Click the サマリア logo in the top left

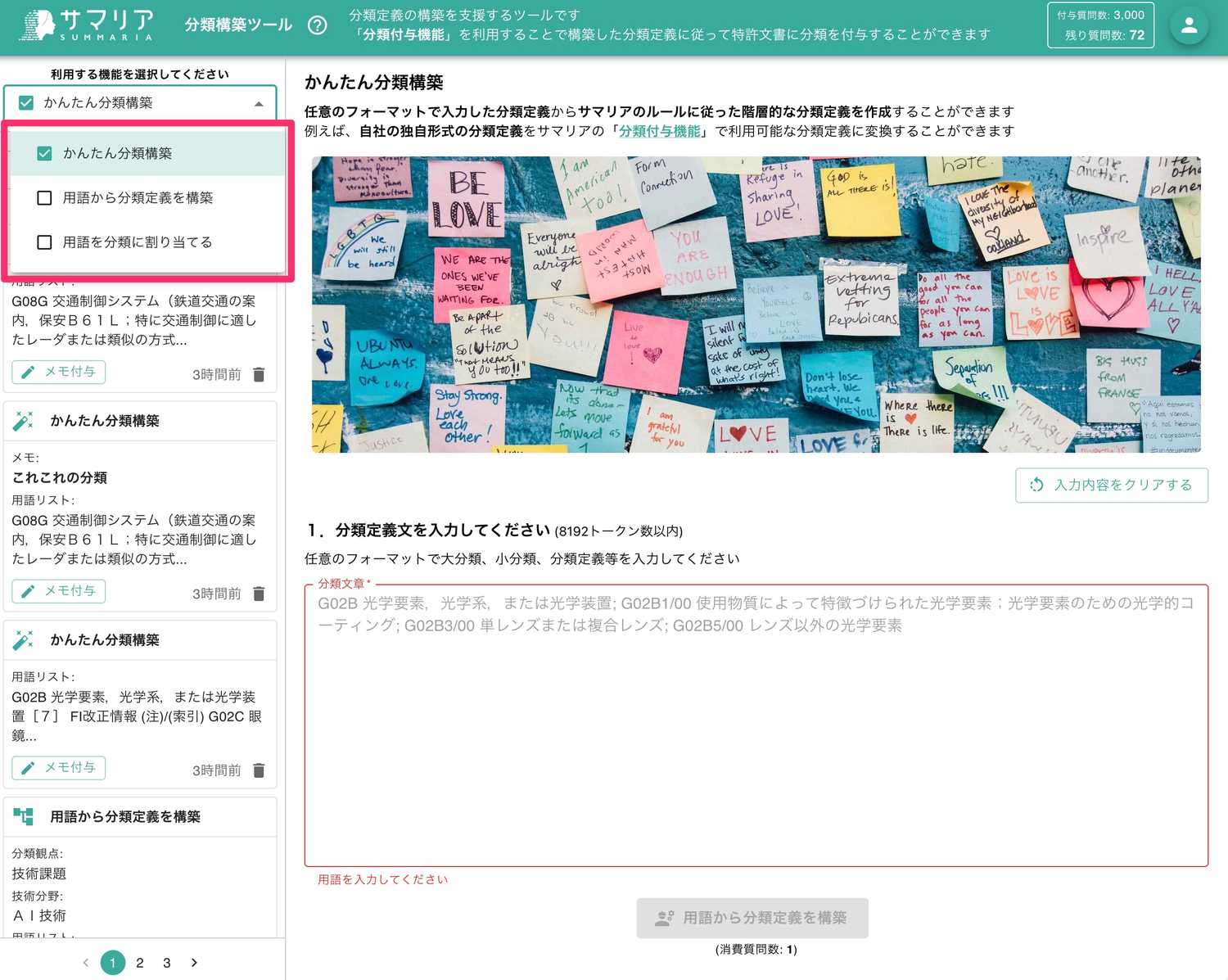(84, 25)
